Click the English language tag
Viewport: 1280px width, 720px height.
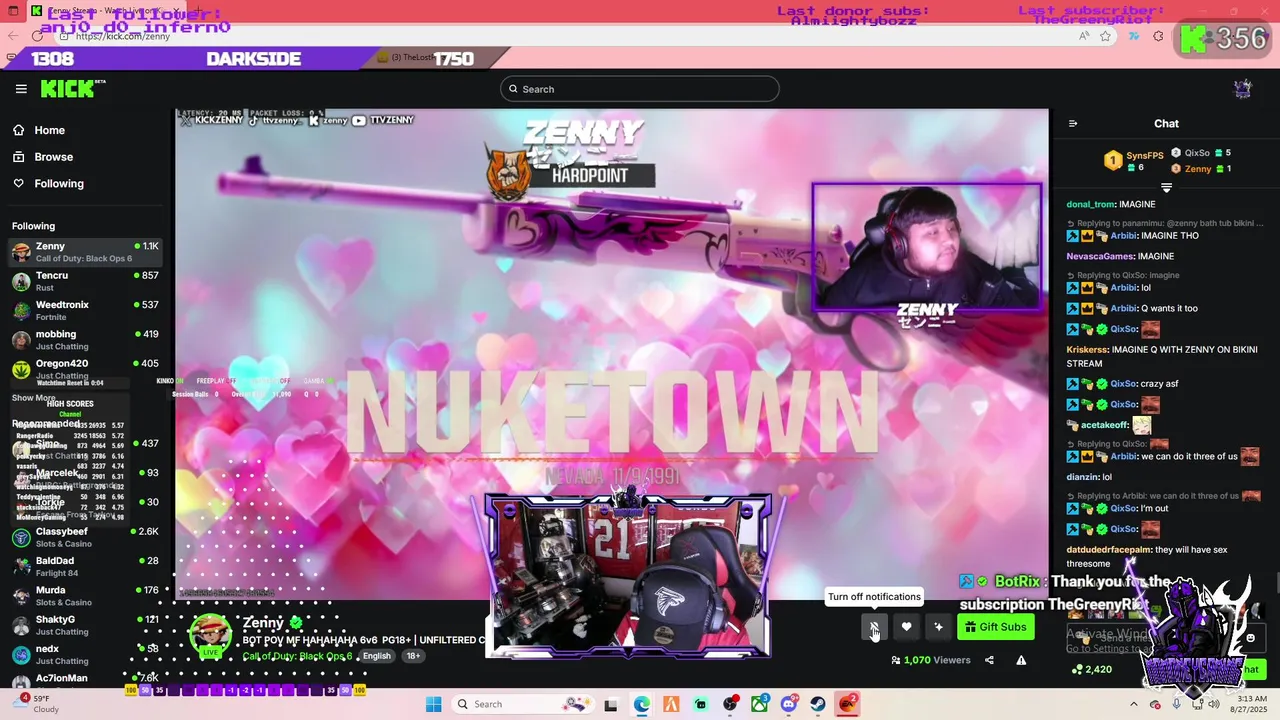tap(376, 656)
